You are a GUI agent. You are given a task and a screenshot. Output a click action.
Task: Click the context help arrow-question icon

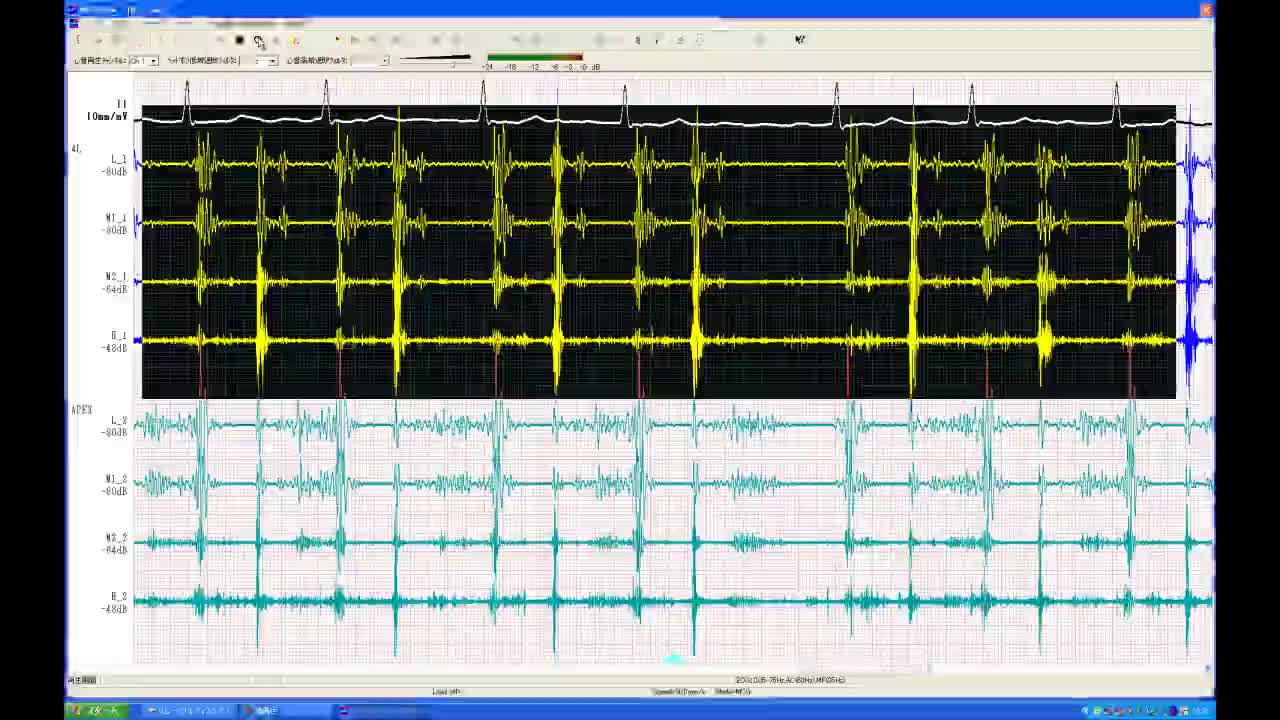tap(799, 40)
